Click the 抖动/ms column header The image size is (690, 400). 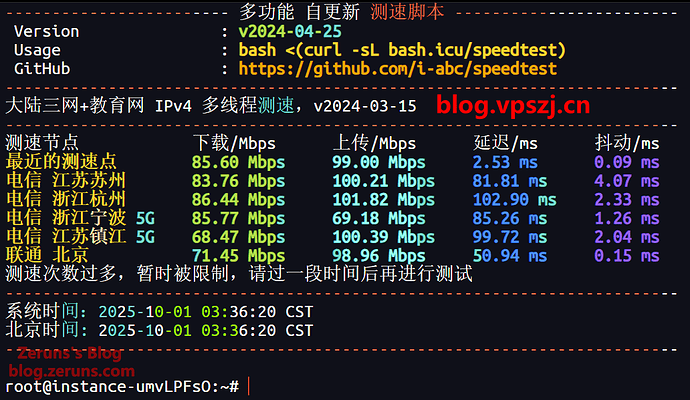coord(627,143)
